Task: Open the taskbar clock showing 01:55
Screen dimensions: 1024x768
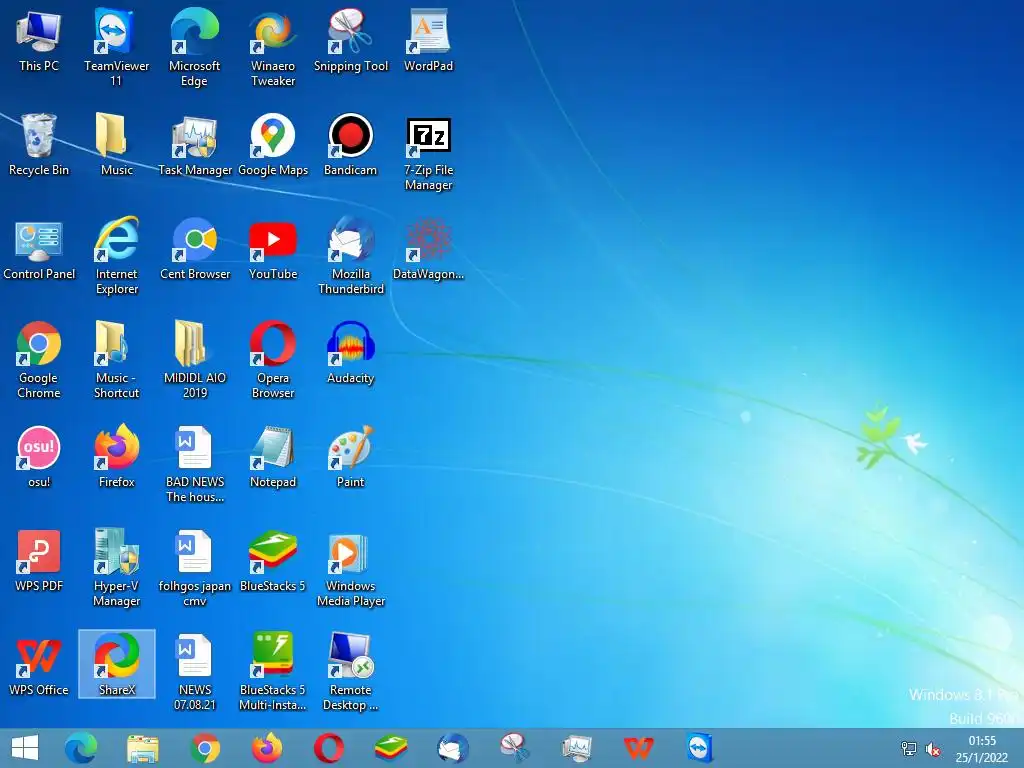Action: 982,749
